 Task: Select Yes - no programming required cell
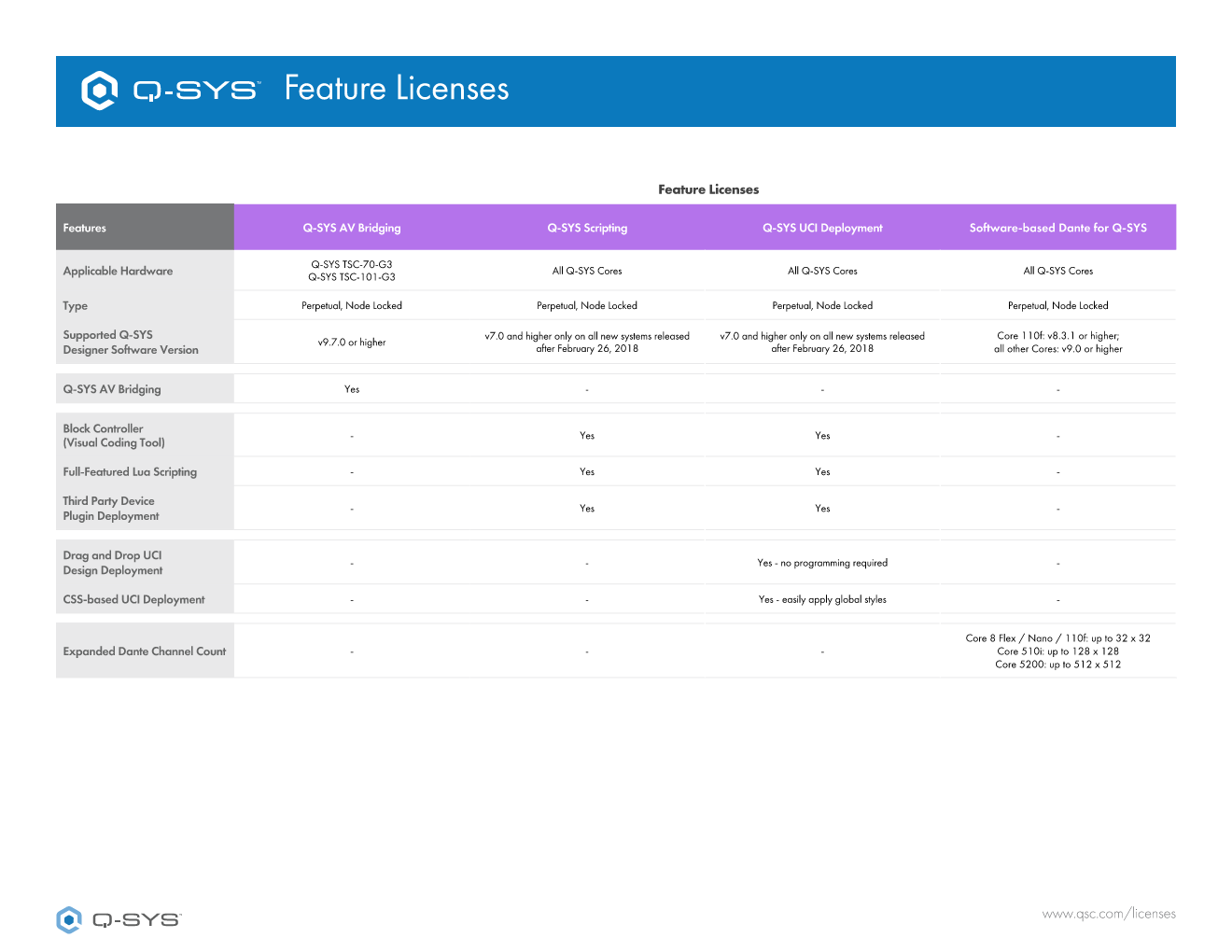point(822,563)
